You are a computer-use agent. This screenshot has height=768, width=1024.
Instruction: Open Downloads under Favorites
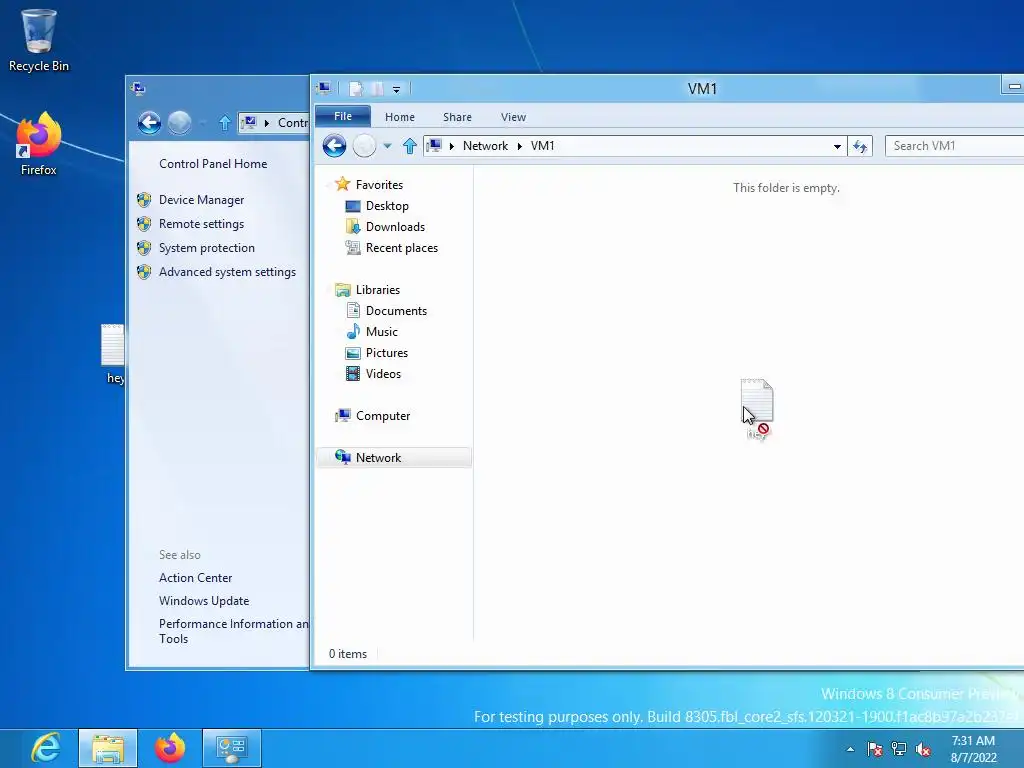point(395,227)
